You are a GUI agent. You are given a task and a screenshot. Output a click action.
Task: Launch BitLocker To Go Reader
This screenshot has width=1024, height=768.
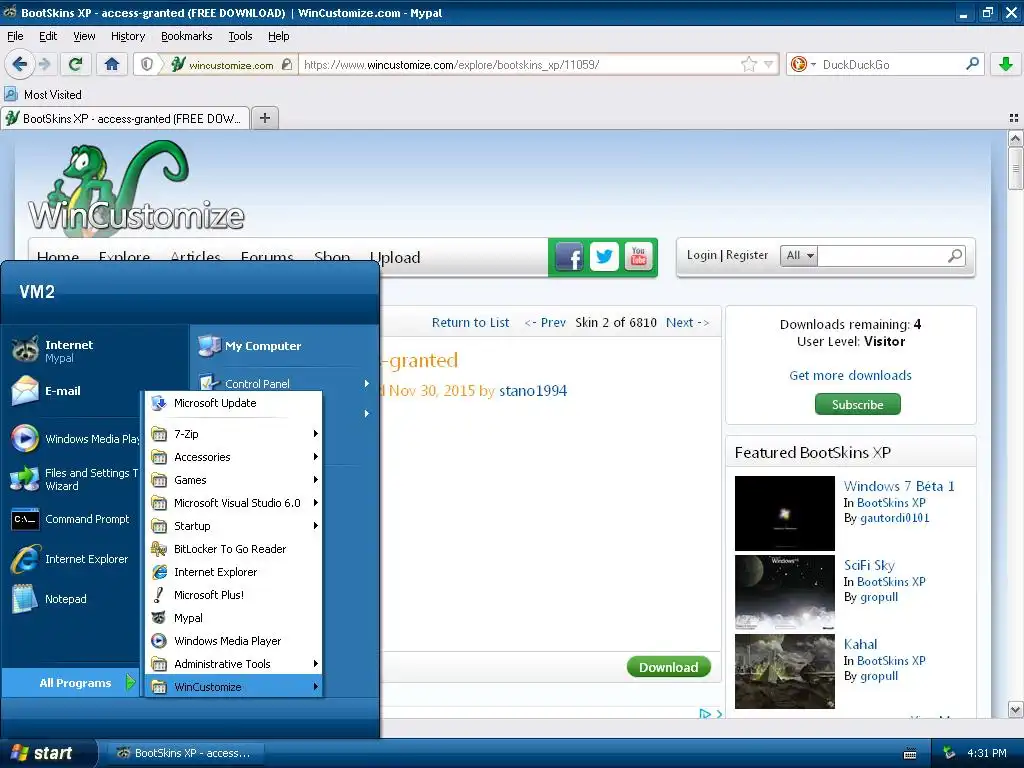(x=233, y=549)
